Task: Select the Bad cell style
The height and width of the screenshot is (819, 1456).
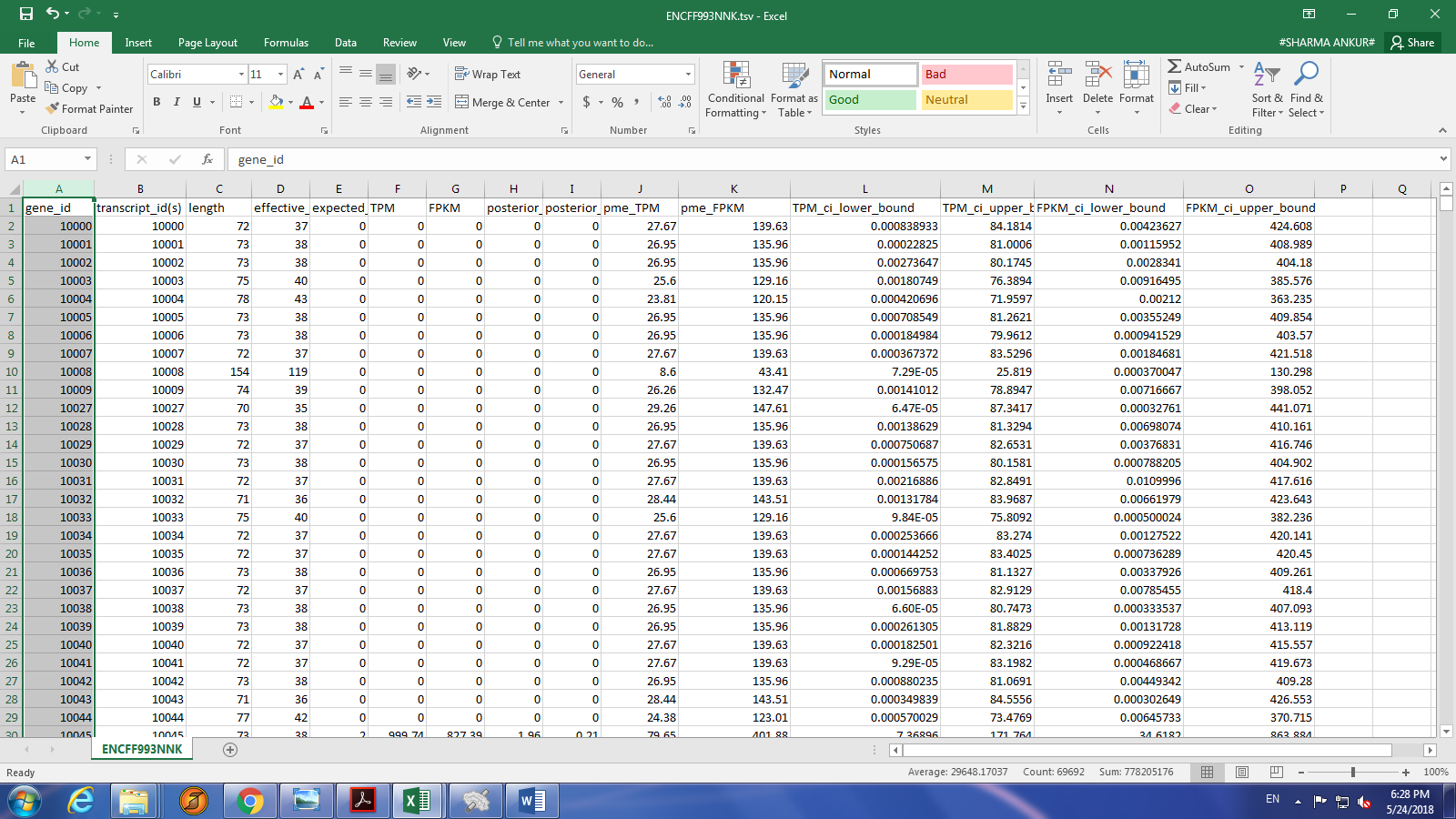Action: coord(967,75)
